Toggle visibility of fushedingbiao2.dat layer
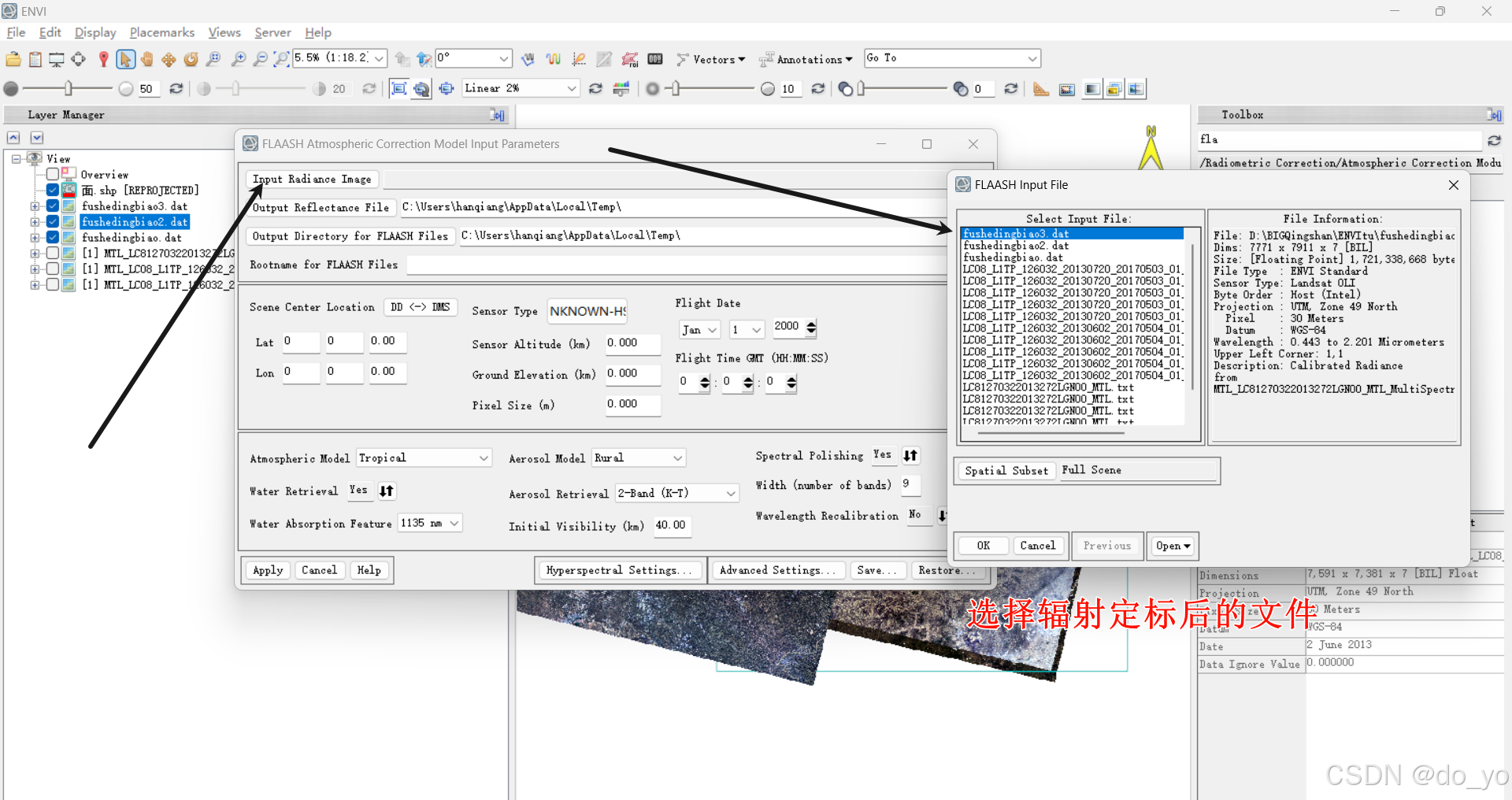The height and width of the screenshot is (800, 1512). [x=53, y=221]
